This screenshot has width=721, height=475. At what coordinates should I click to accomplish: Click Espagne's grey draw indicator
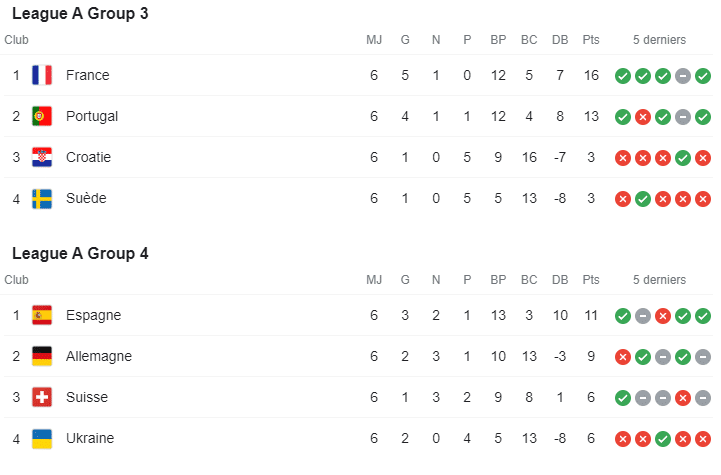tap(643, 316)
